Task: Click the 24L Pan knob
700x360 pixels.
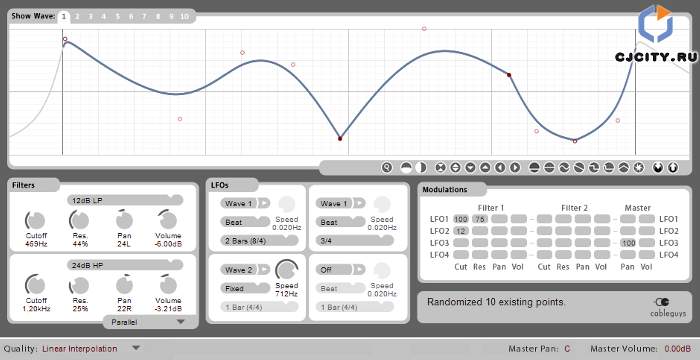Action: (124, 220)
